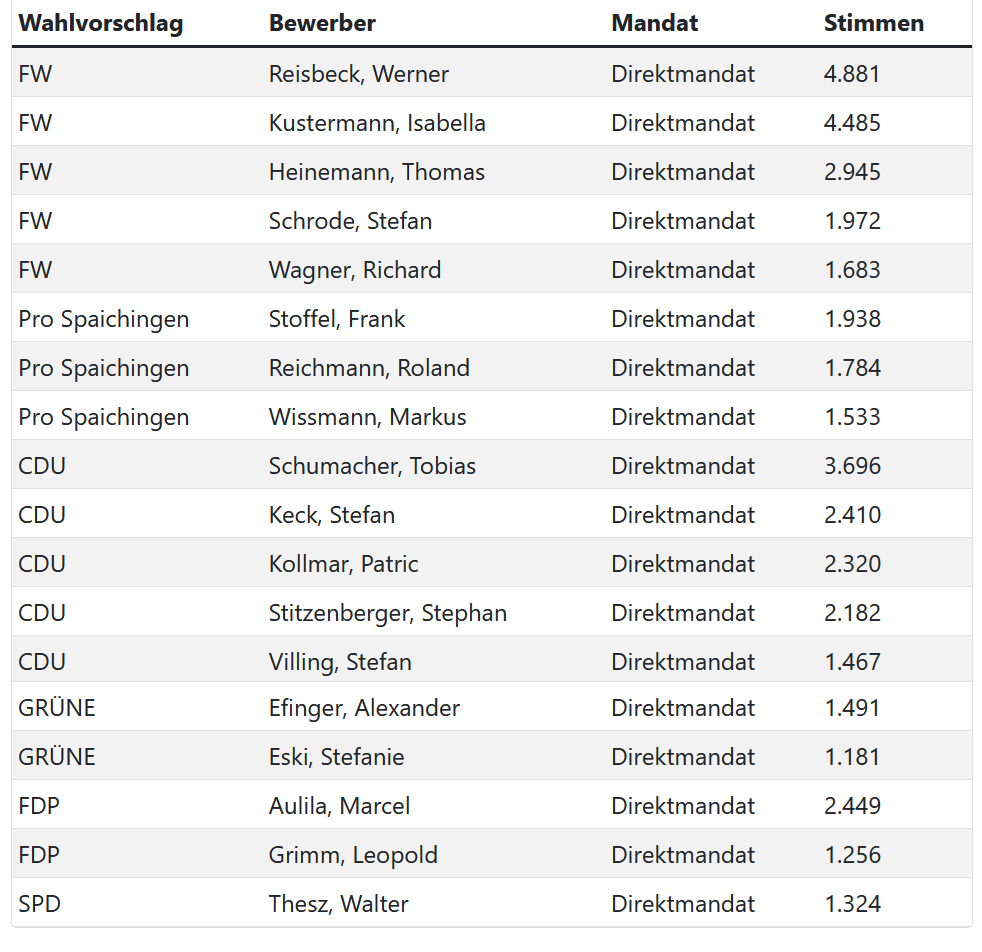
Task: Click vote count 2.320 for Kollmar
Action: [852, 564]
